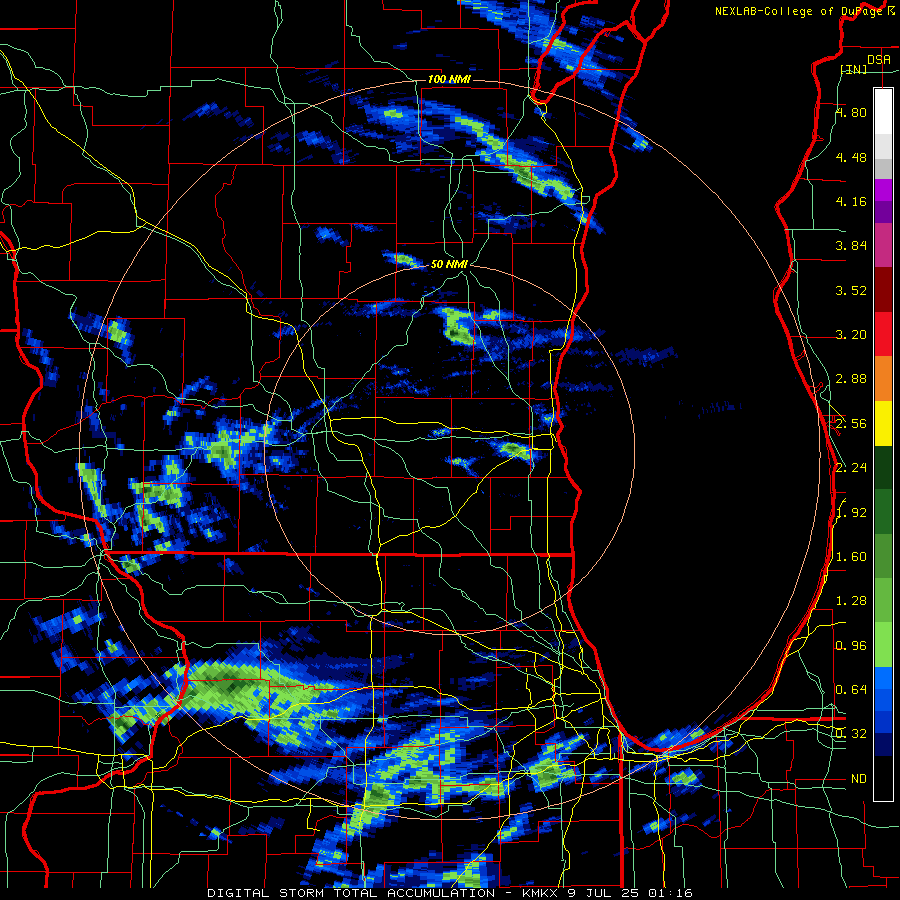Pick the white swatch atop the legend
This screenshot has height=900, width=900.
(x=883, y=111)
